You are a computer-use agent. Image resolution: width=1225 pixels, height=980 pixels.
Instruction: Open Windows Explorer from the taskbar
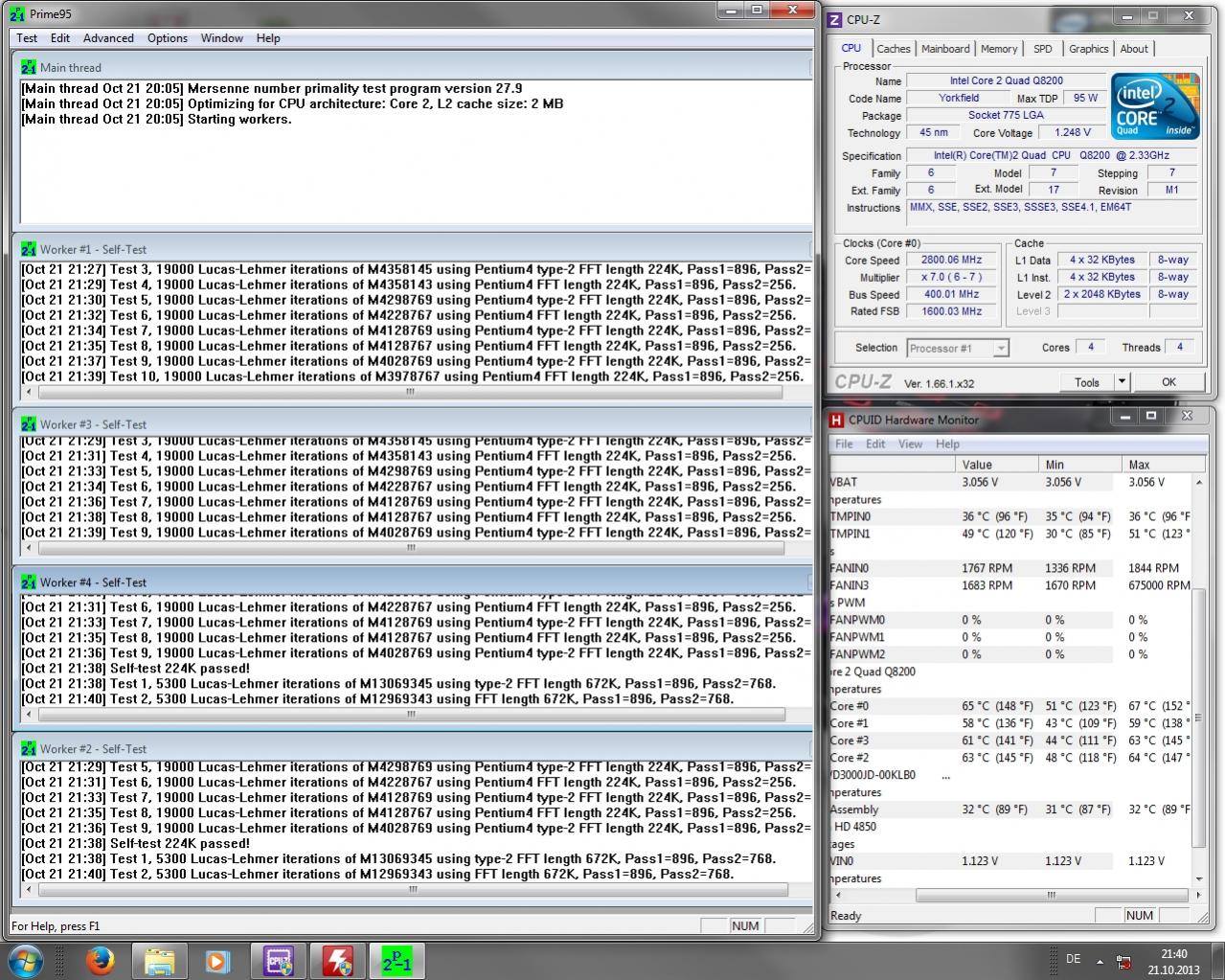tap(159, 960)
